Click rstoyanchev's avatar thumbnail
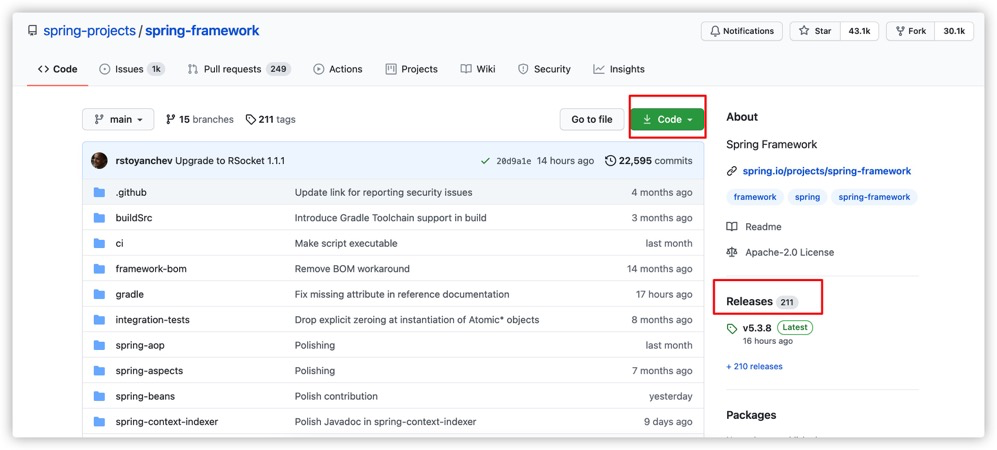 click(99, 161)
